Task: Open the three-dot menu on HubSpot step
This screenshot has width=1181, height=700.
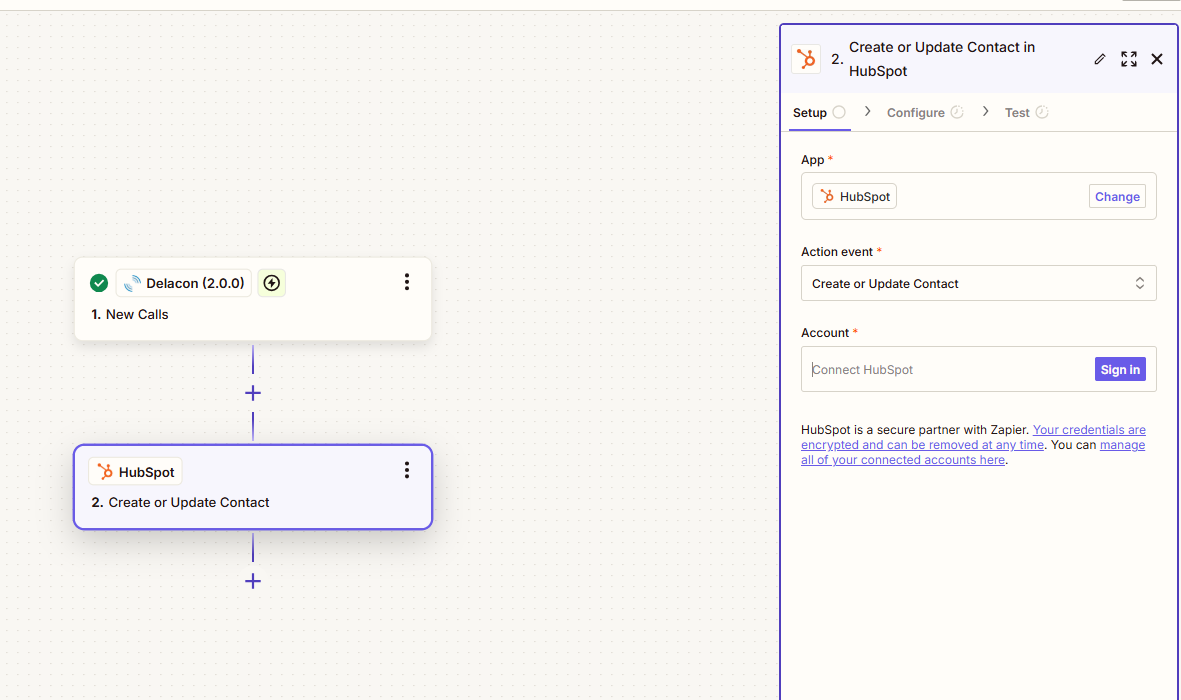Action: tap(407, 471)
